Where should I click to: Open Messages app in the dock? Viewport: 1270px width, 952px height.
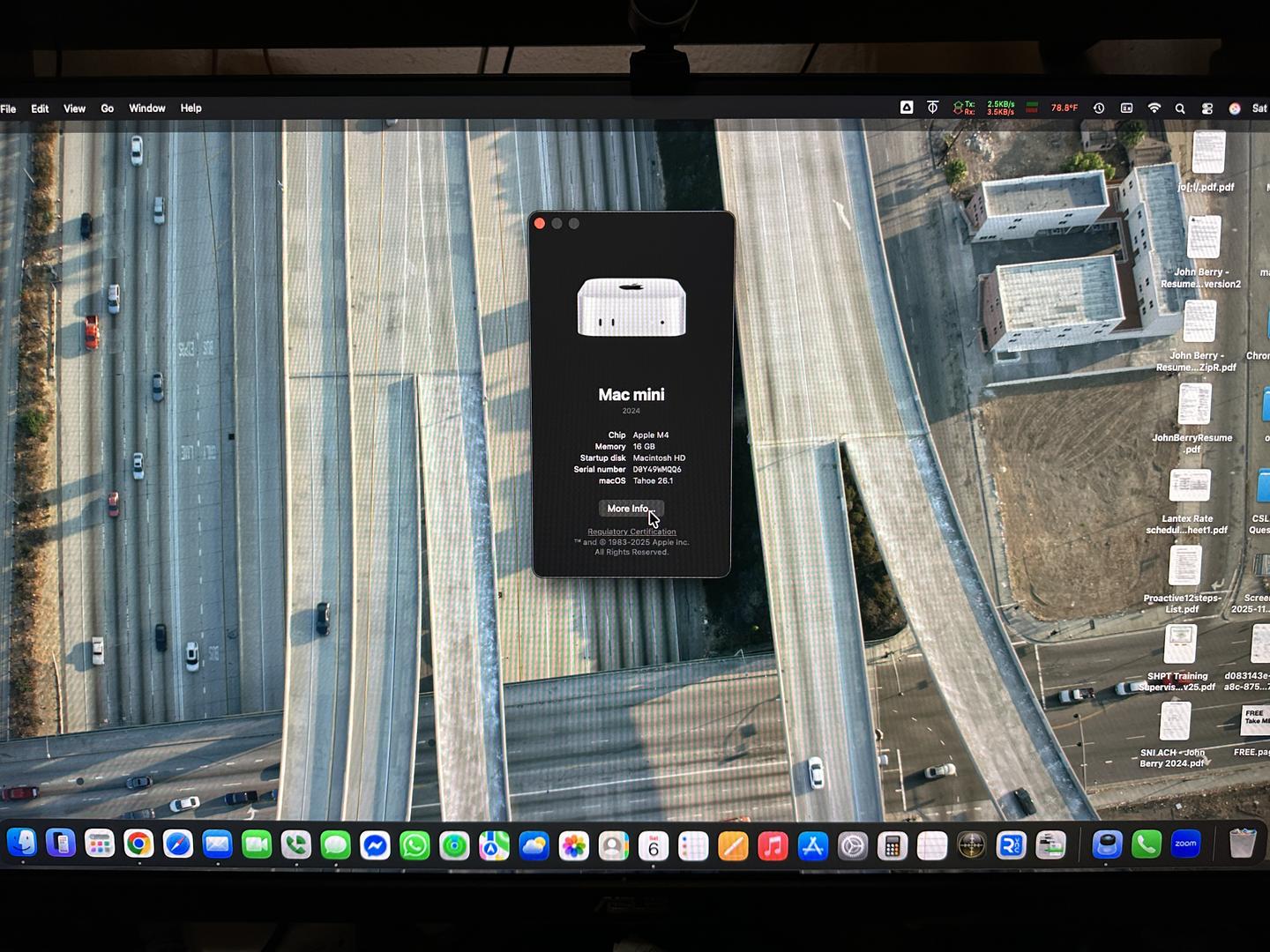tap(335, 844)
